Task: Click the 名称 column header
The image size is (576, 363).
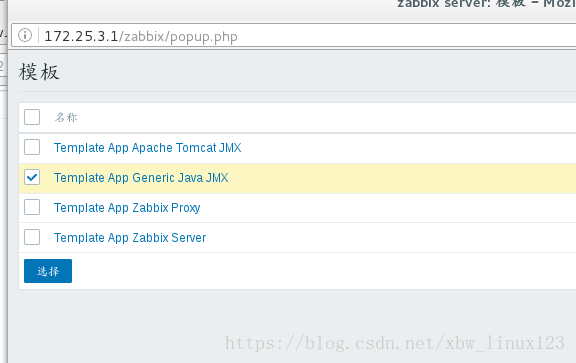Action: click(66, 117)
